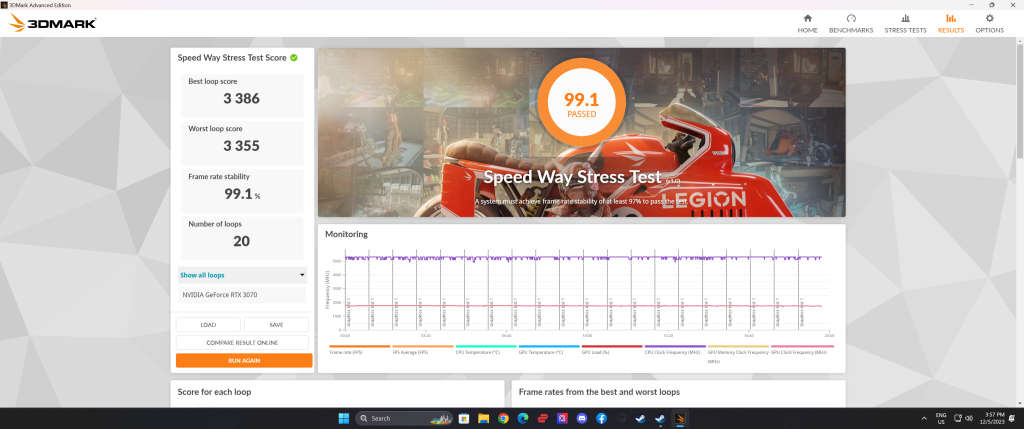Click the Monitoring panel heading

click(346, 234)
